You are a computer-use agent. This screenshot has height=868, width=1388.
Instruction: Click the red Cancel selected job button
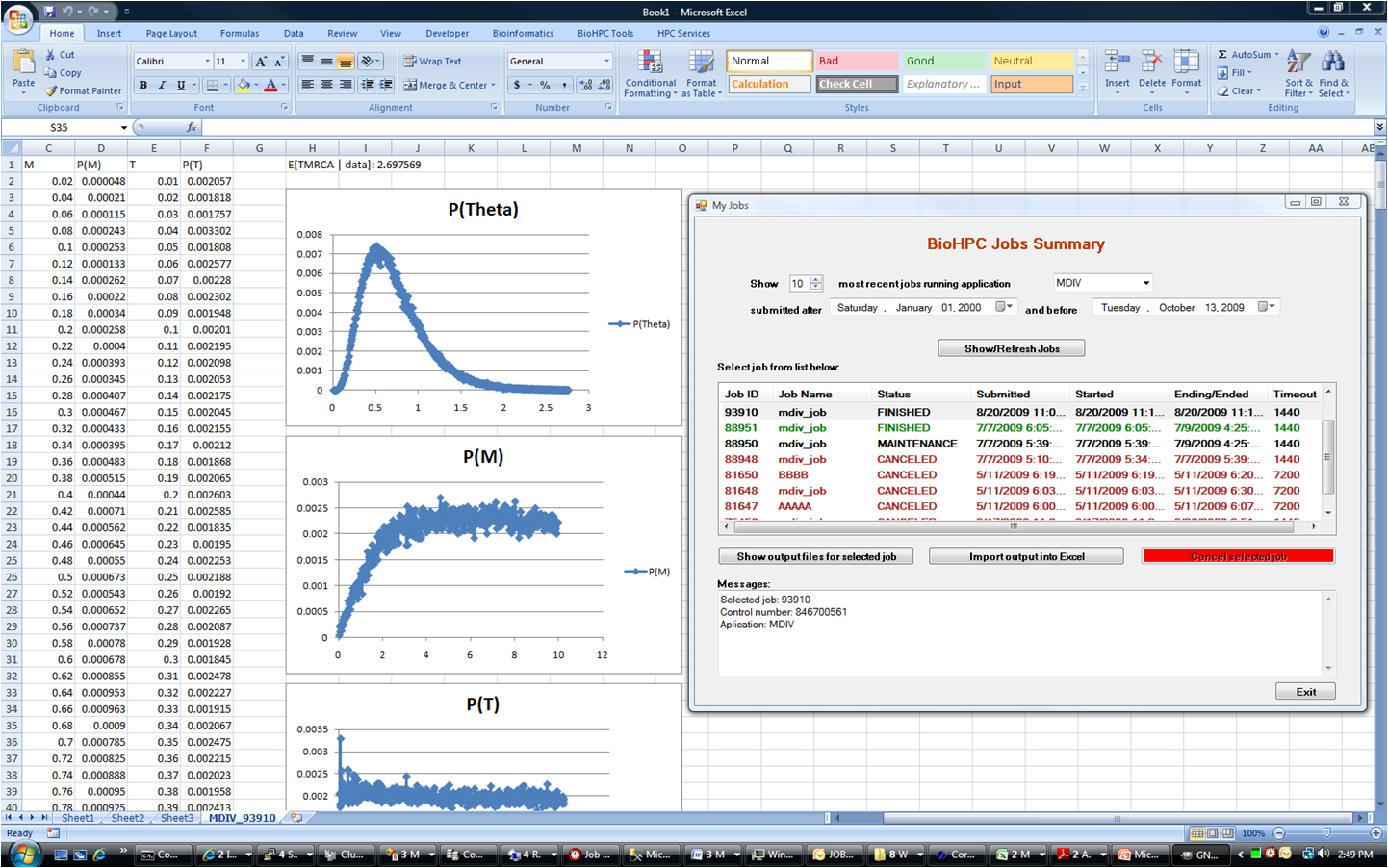pos(1238,556)
